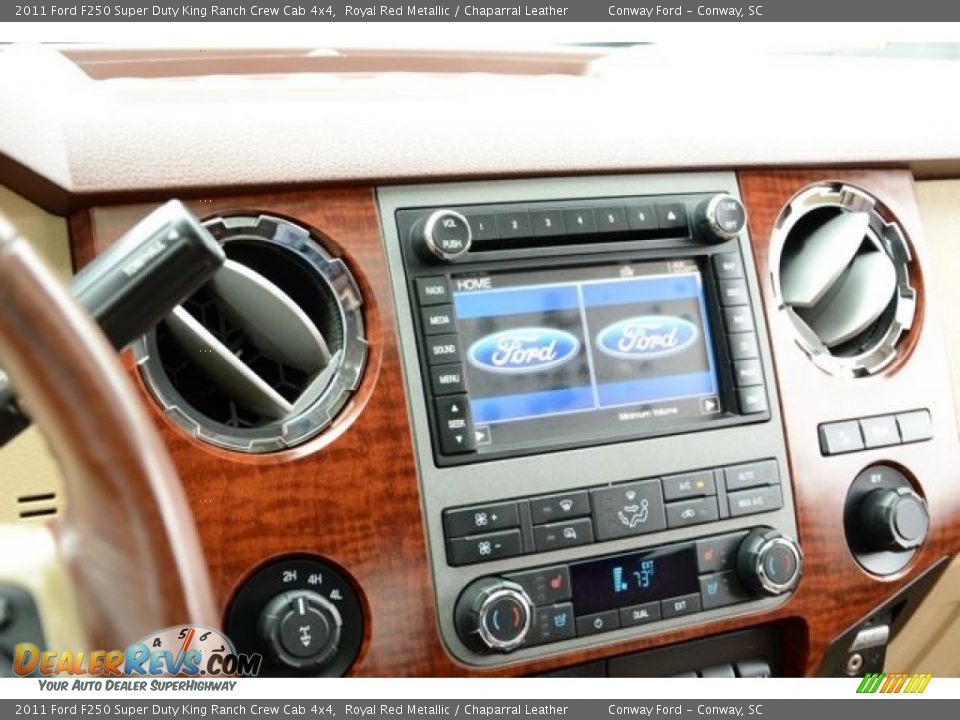Toggle DUAL zone climate control
This screenshot has width=960, height=720.
[x=641, y=613]
